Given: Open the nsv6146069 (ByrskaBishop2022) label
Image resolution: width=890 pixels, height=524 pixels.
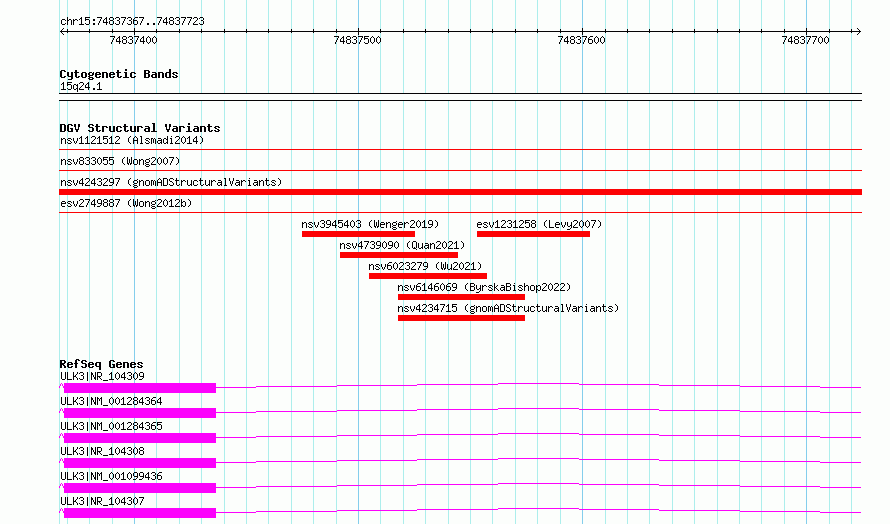Looking at the screenshot, I should point(484,287).
